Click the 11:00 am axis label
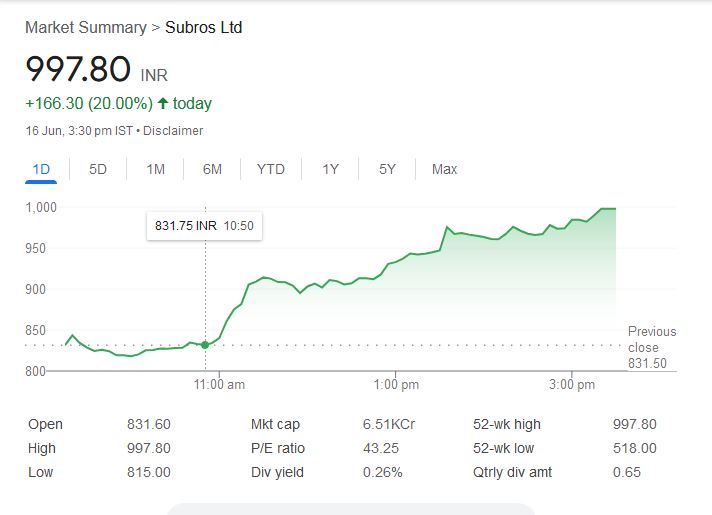Screen dimensions: 712x515 (x=219, y=385)
